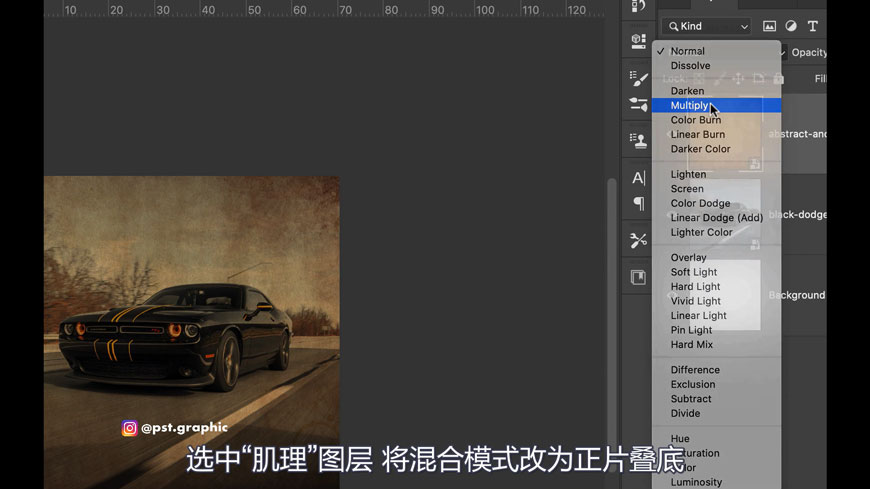Open the Tool Presets panel icon
870x489 pixels.
pos(638,240)
